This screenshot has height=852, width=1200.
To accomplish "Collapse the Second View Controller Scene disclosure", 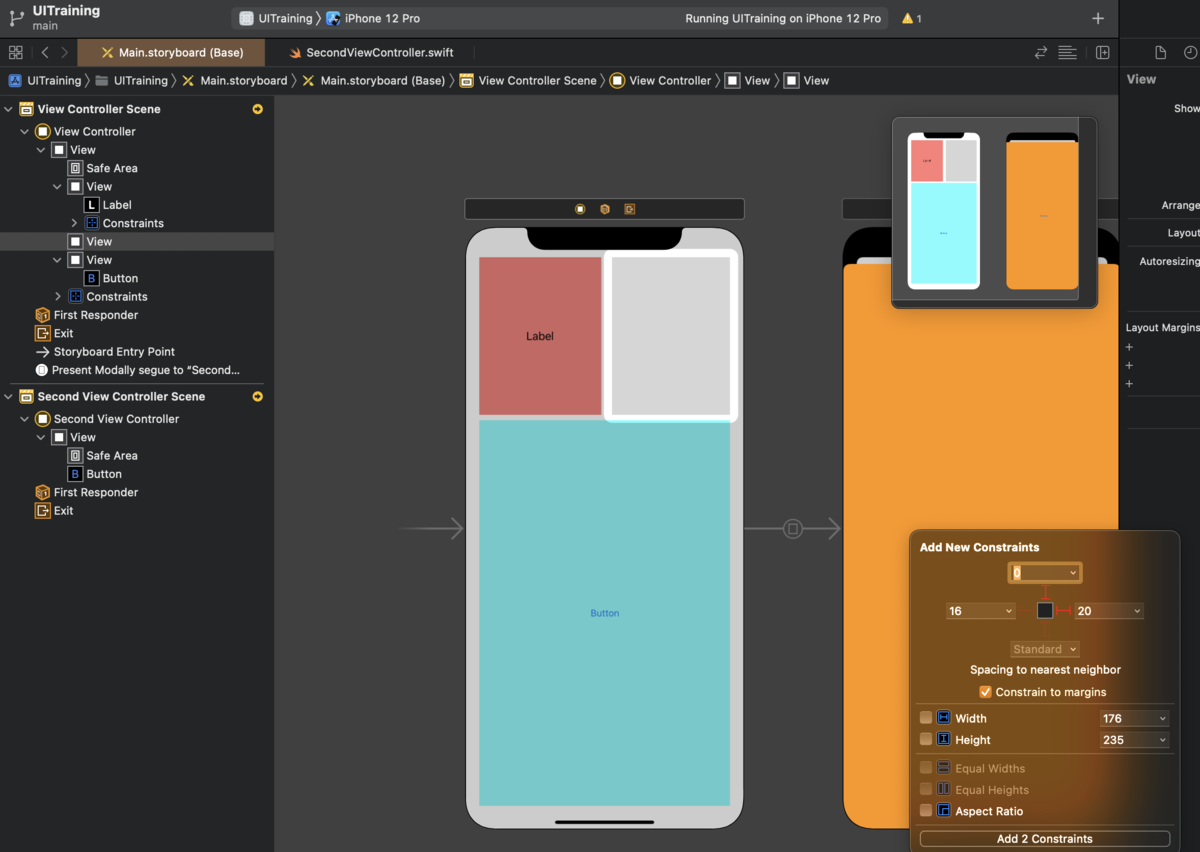I will (9, 396).
